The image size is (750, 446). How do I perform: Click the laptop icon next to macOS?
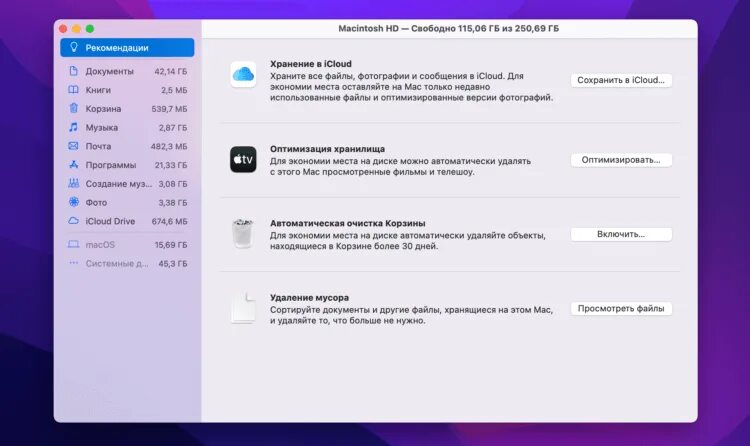(73, 244)
